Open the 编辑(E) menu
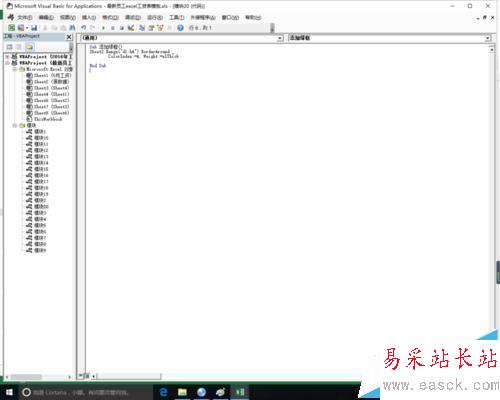The image size is (500, 400). pos(46,17)
